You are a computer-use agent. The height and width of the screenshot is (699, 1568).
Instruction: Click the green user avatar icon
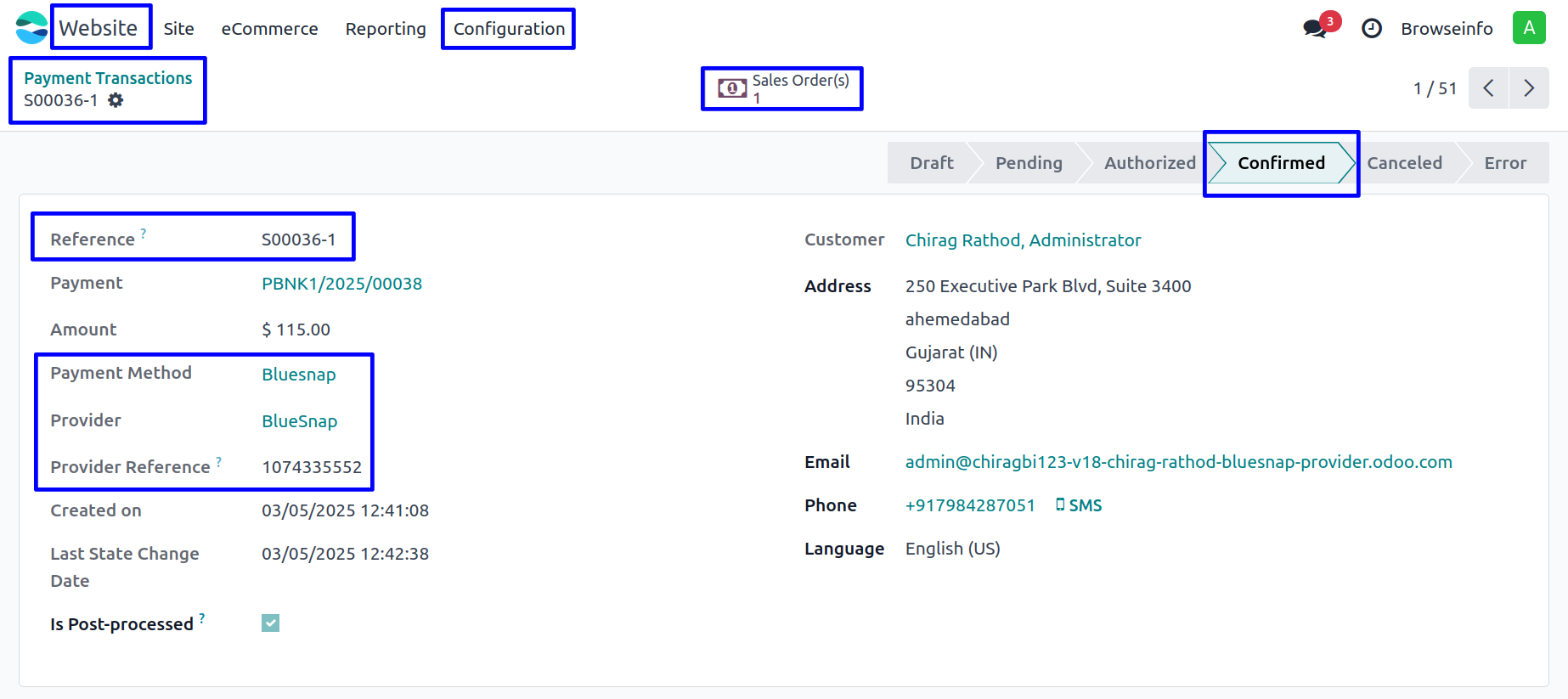[1528, 28]
